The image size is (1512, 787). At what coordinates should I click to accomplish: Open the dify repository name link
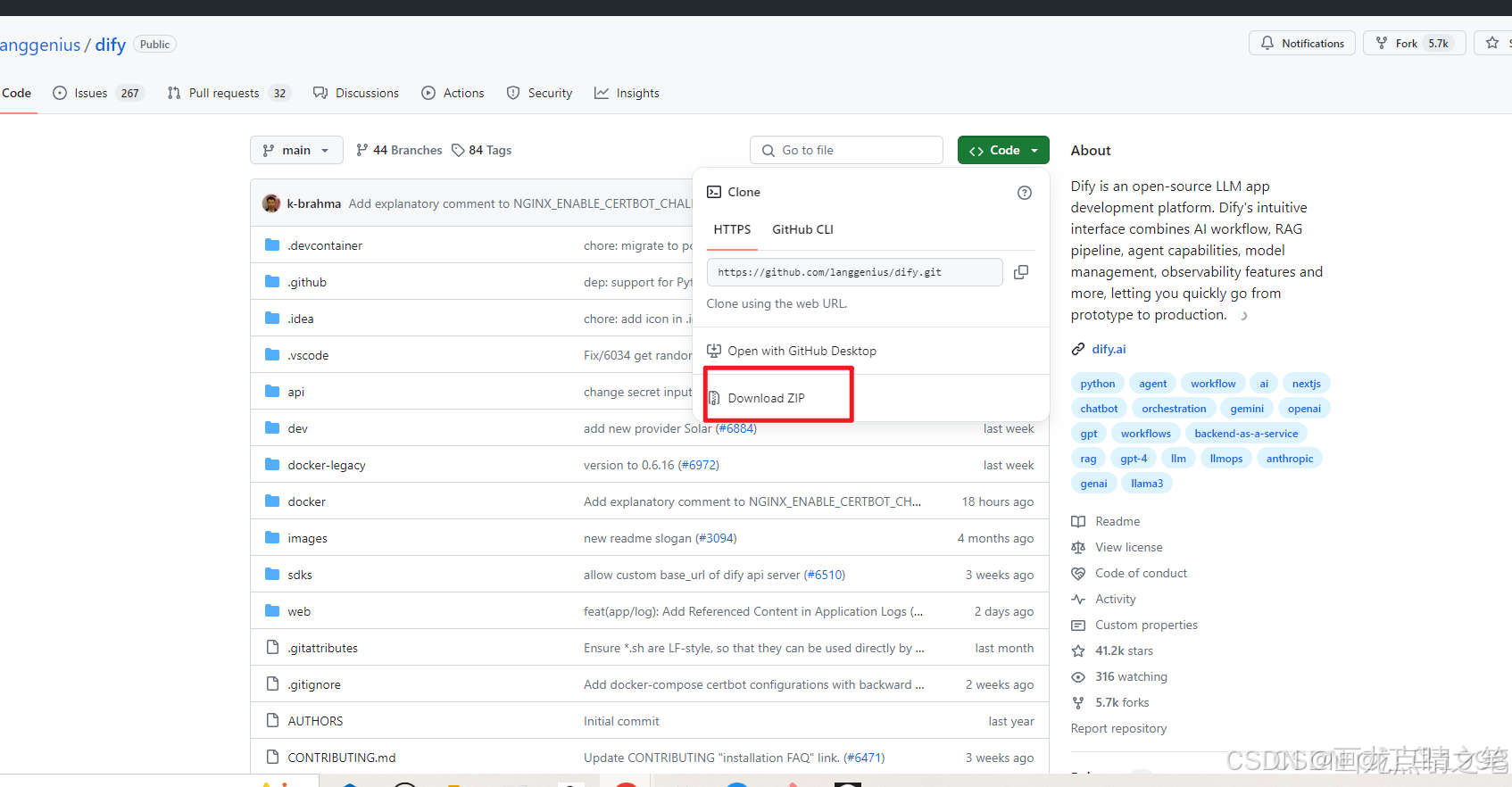tap(111, 45)
